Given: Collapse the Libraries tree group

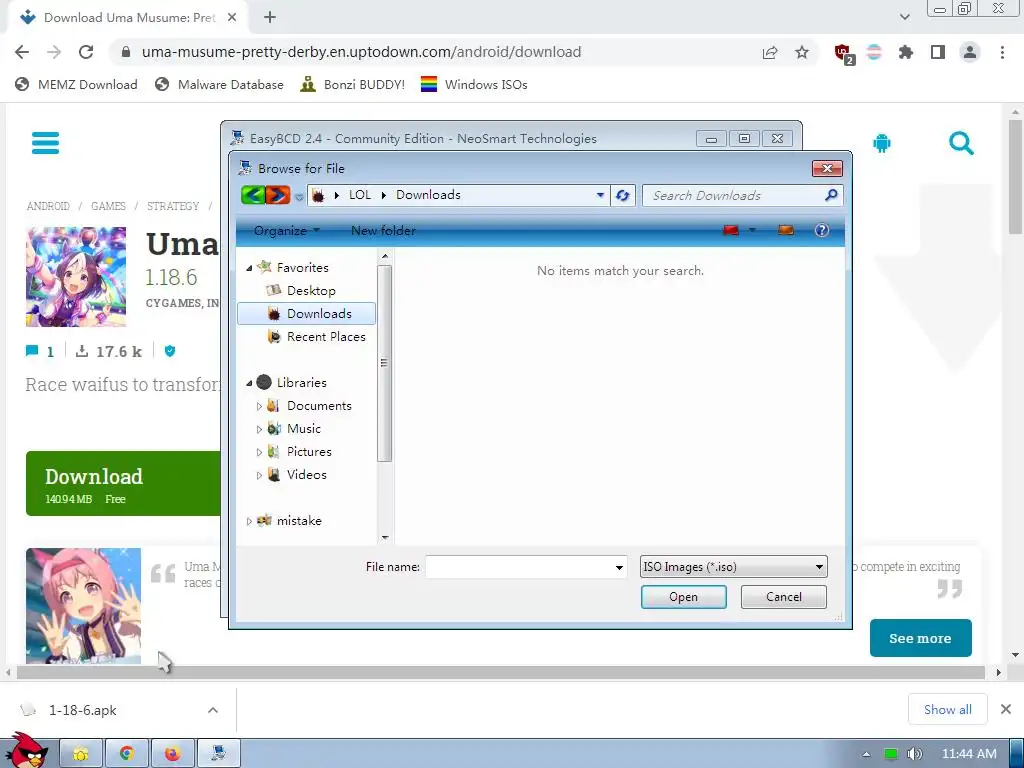Looking at the screenshot, I should 249,383.
